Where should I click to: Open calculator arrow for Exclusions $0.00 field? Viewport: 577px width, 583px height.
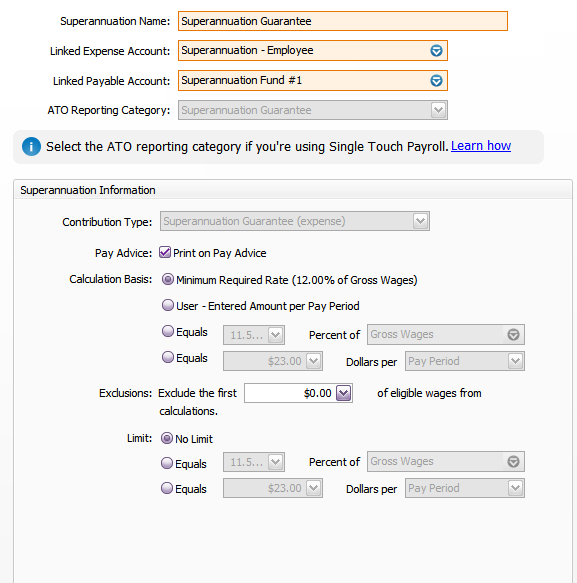tap(344, 393)
